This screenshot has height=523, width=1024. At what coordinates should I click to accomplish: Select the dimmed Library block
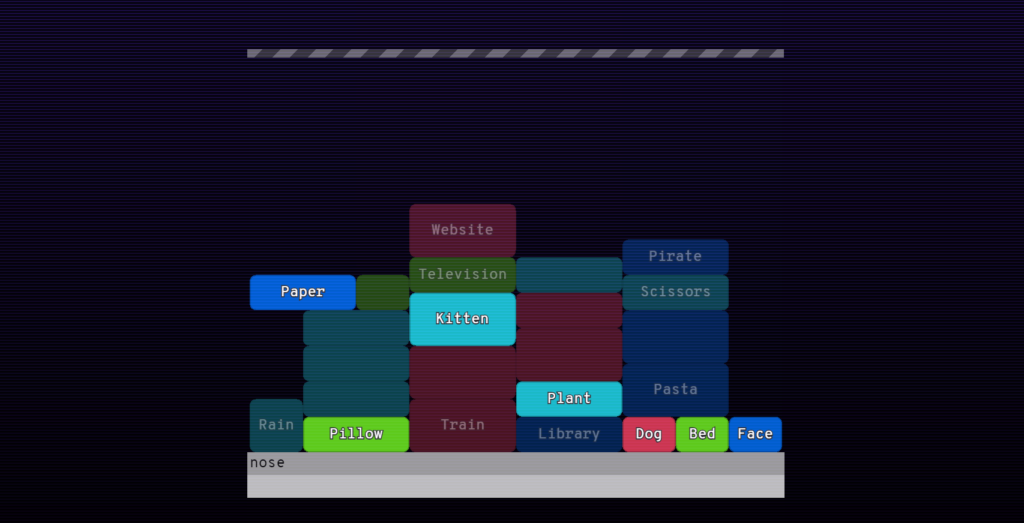pyautogui.click(x=569, y=434)
